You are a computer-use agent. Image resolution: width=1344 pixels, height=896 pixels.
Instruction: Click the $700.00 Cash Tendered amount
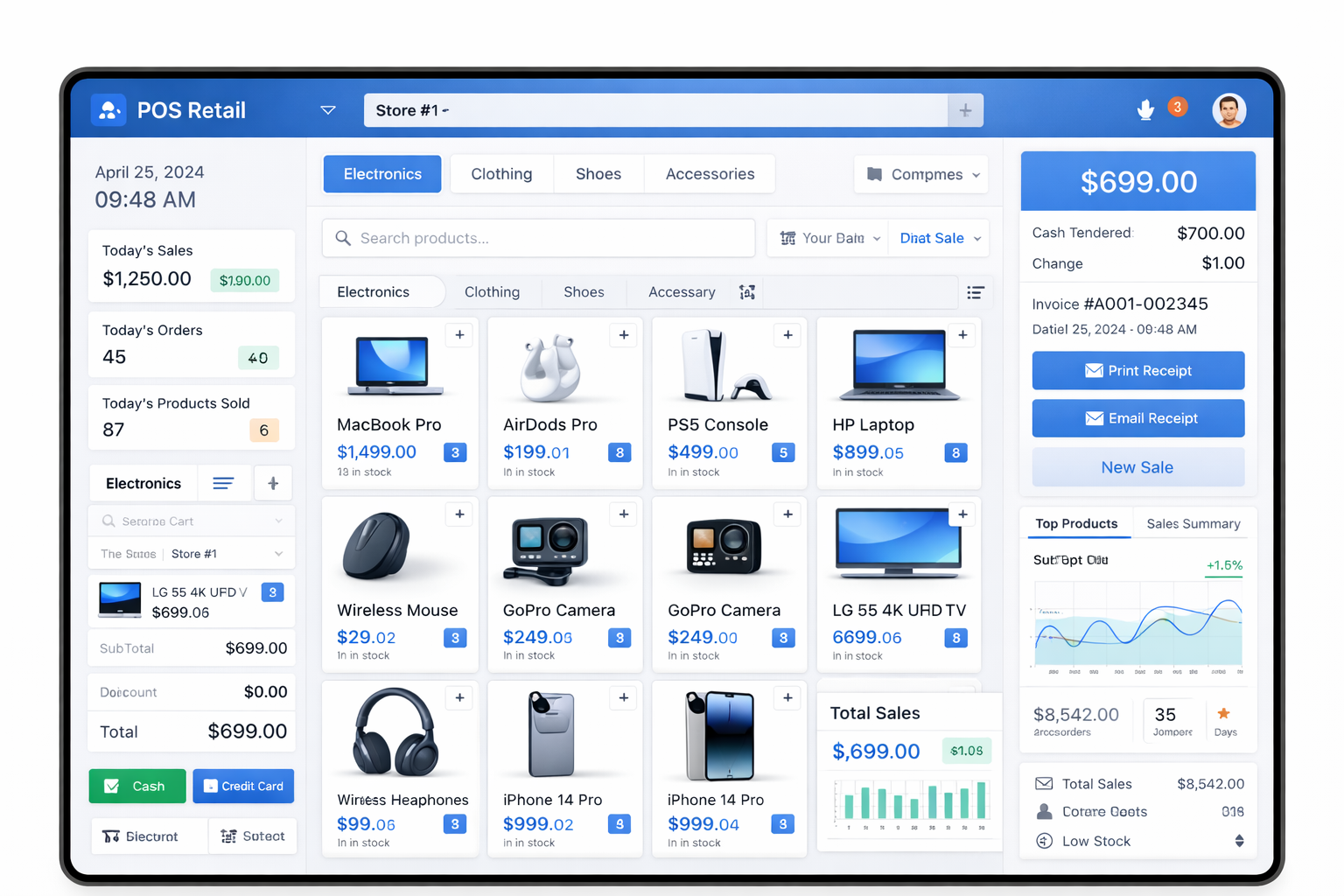click(x=1211, y=234)
